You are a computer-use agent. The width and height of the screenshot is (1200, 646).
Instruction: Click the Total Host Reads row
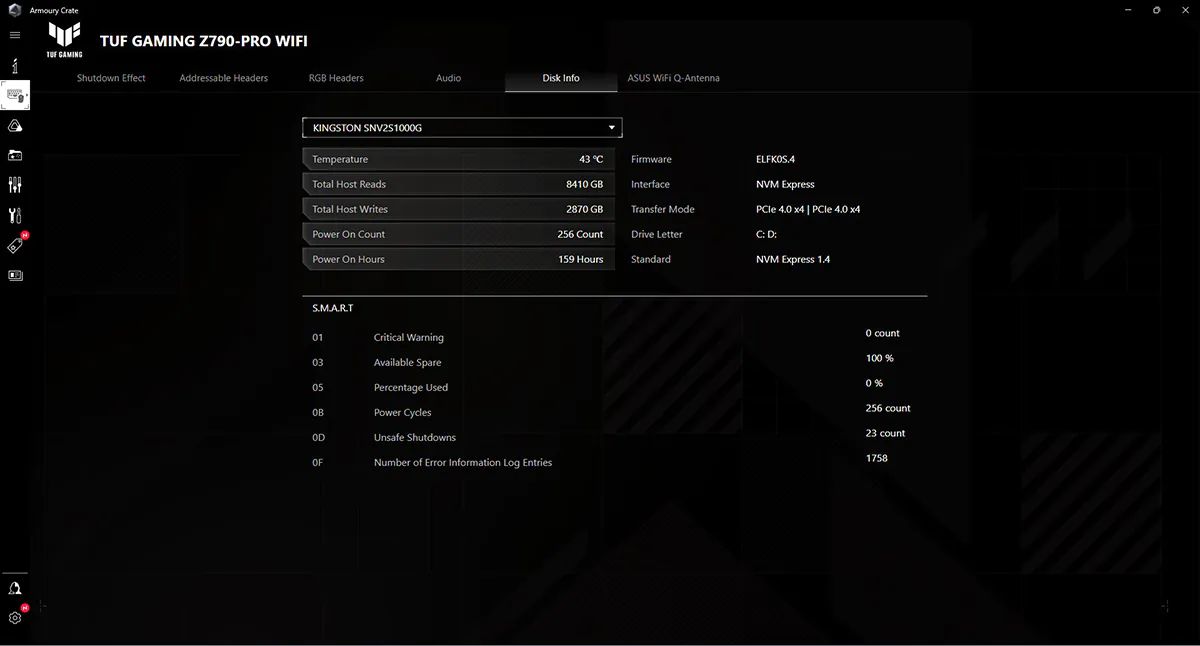(458, 184)
